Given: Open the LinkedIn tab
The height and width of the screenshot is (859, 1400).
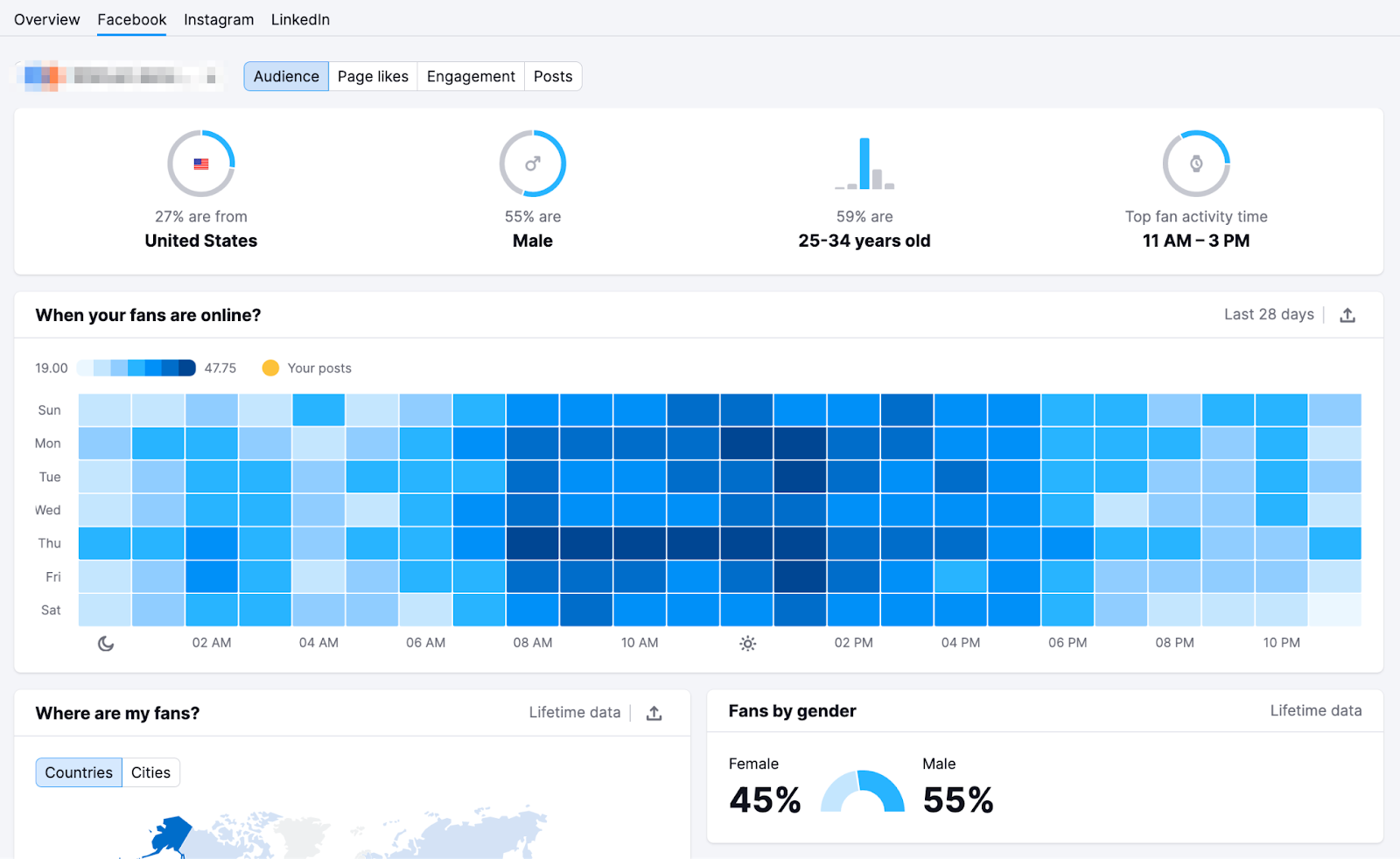Looking at the screenshot, I should (x=300, y=18).
